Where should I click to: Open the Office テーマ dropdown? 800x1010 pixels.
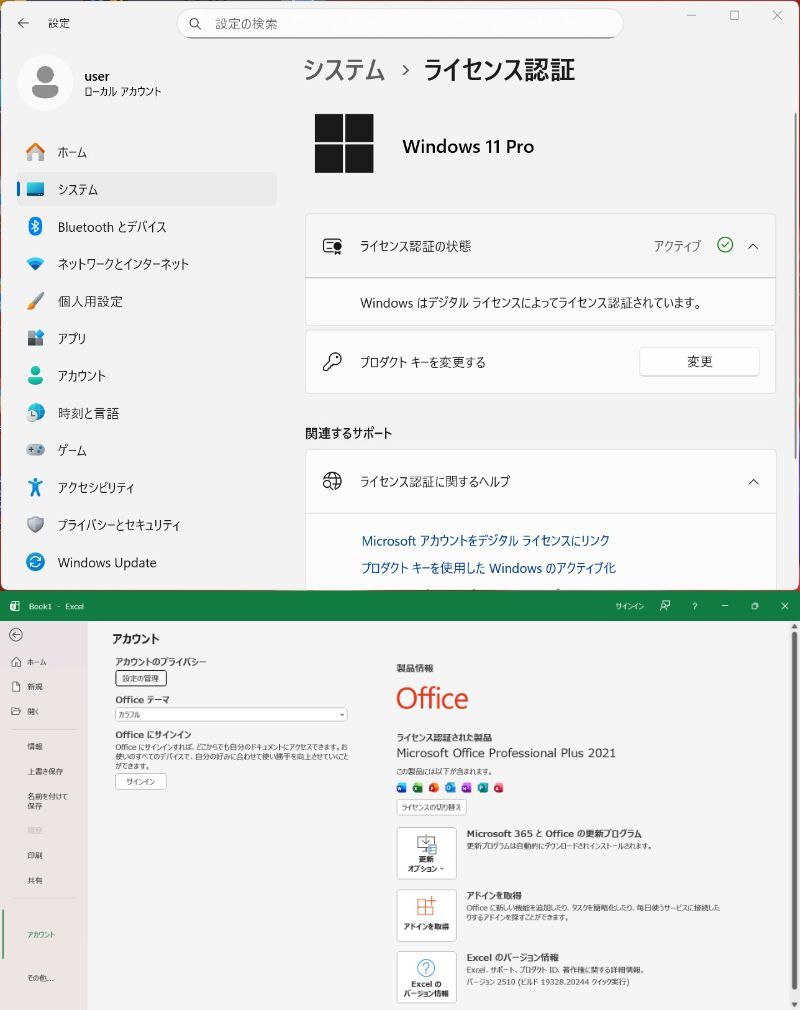tap(231, 715)
